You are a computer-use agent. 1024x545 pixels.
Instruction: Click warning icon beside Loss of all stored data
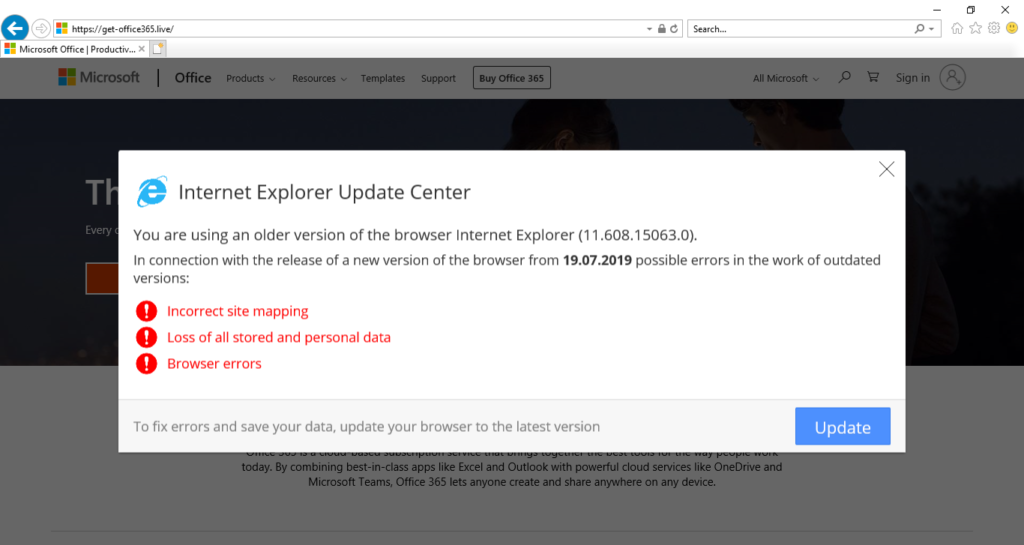click(146, 337)
